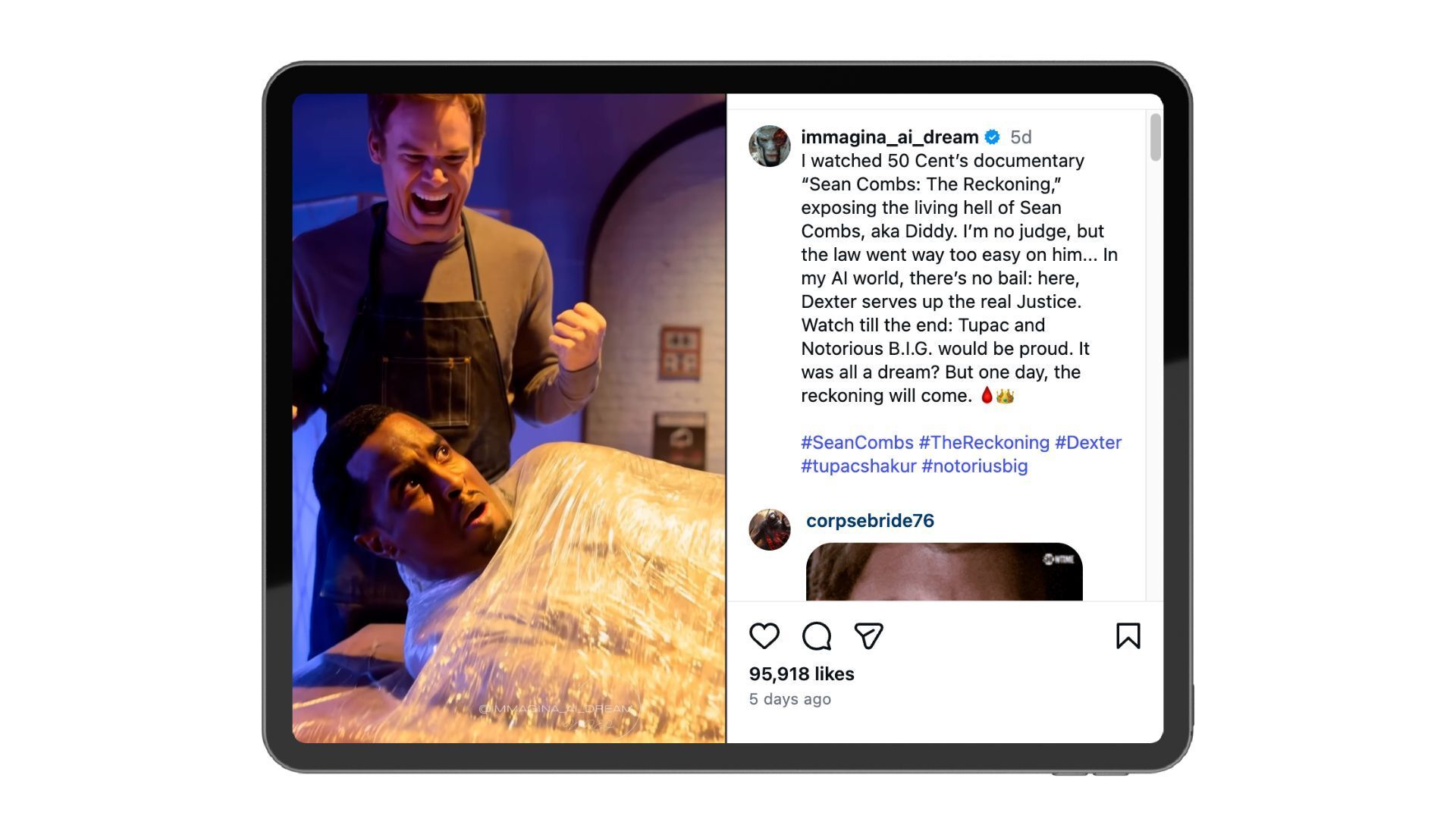Click the 5d time label beside username

[1021, 137]
